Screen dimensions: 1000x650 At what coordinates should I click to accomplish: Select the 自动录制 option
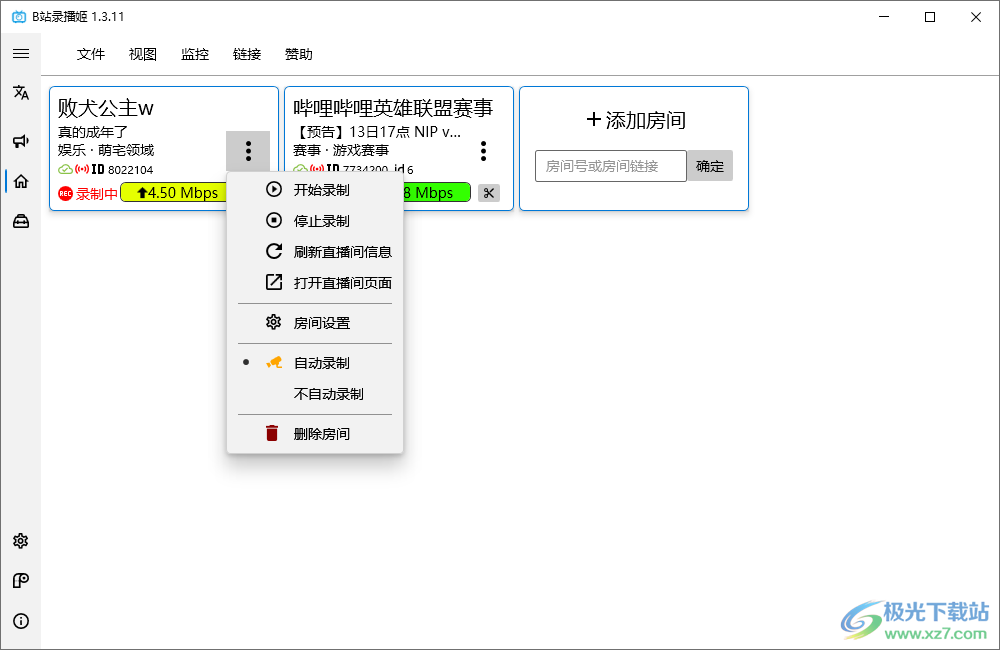click(315, 363)
